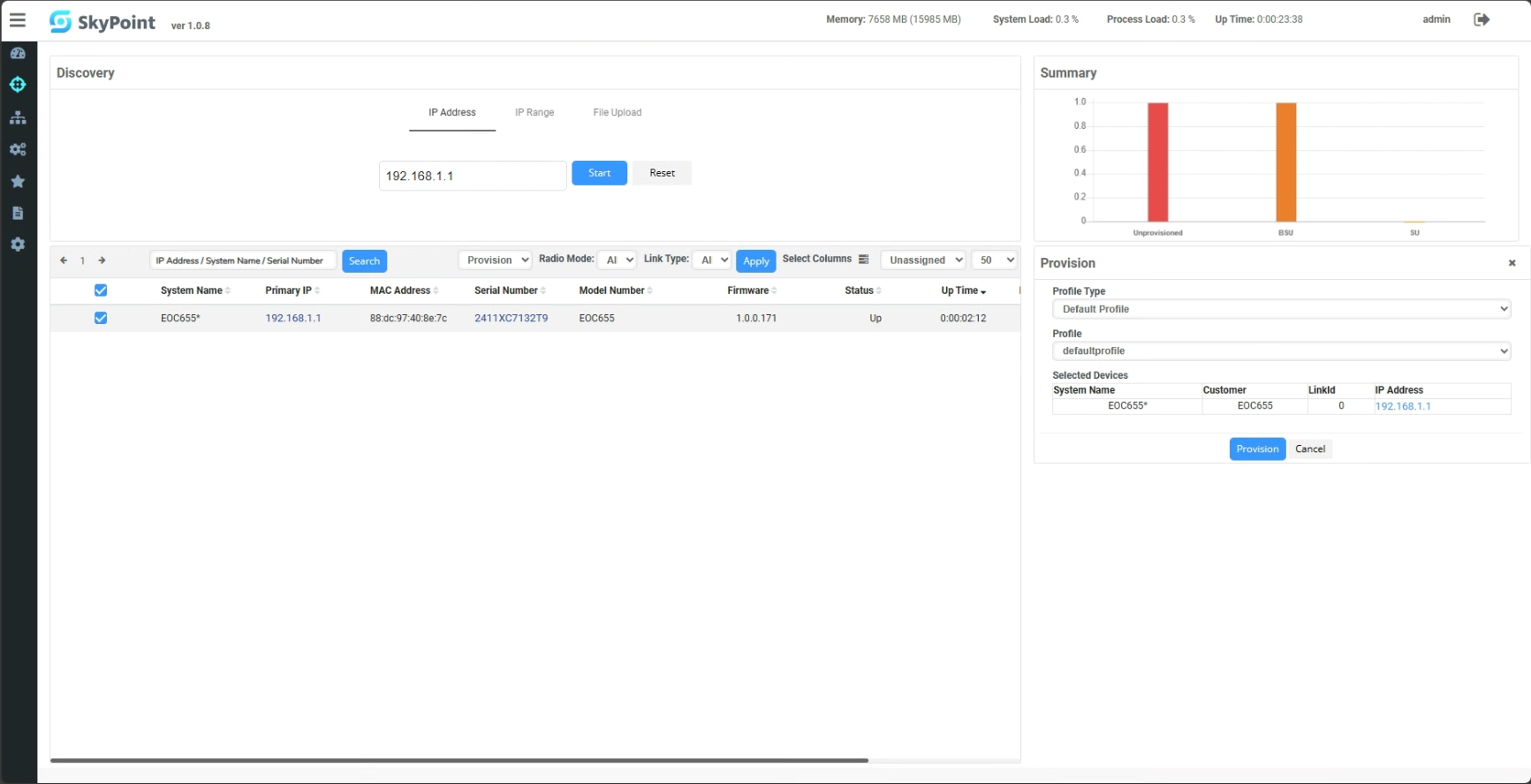Open the hamburger menu in header
The height and width of the screenshot is (784, 1531).
[18, 19]
